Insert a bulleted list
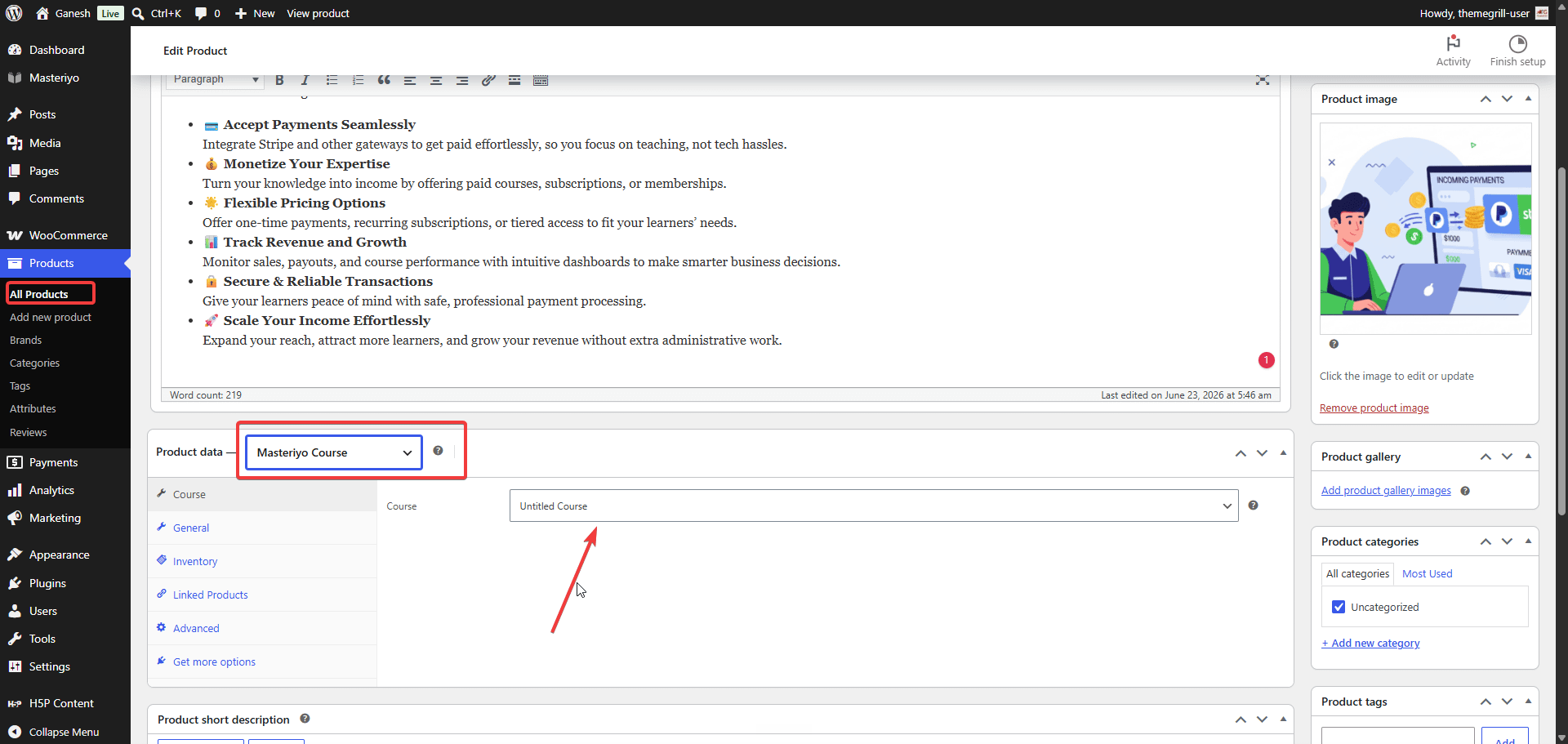This screenshot has height=744, width=1568. pyautogui.click(x=332, y=80)
